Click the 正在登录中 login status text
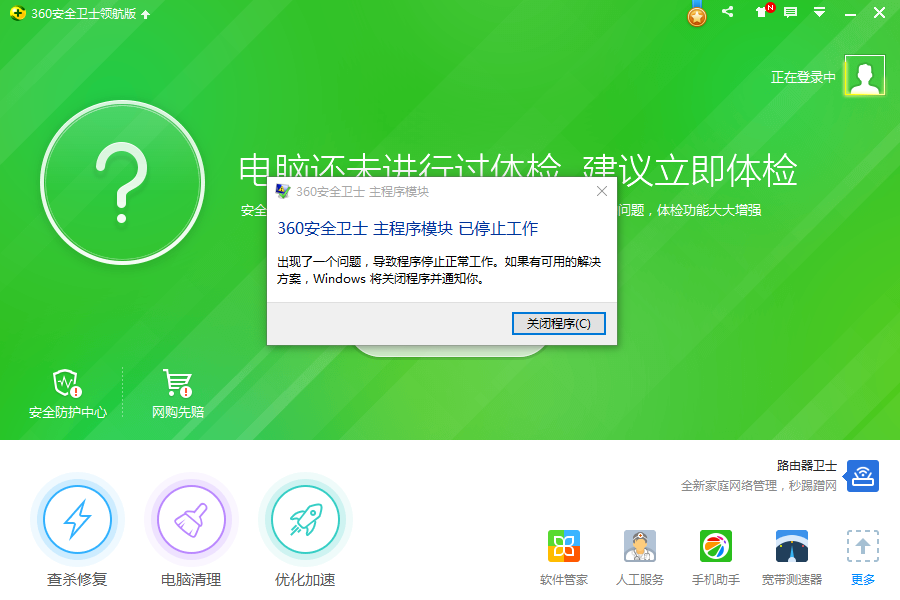The width and height of the screenshot is (900, 600). (803, 77)
